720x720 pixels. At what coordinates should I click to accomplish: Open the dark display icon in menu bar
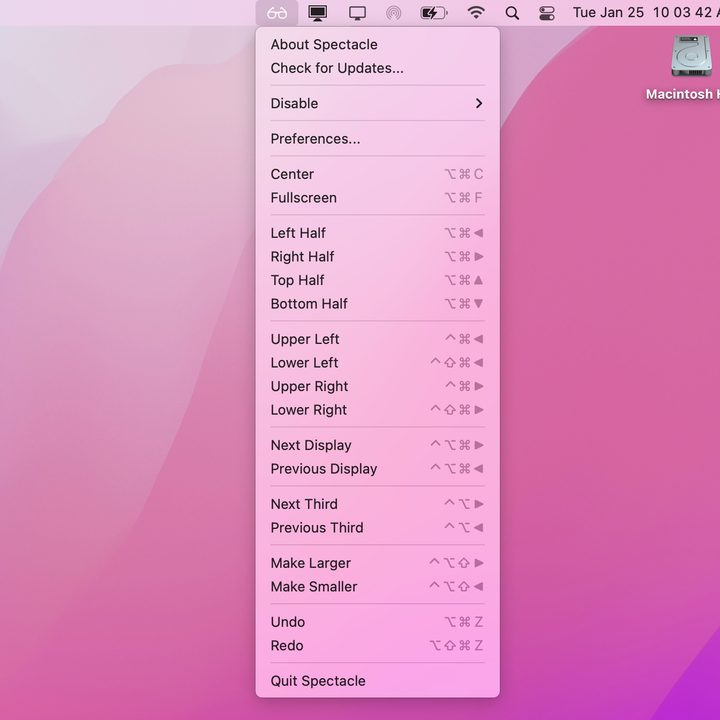(317, 13)
